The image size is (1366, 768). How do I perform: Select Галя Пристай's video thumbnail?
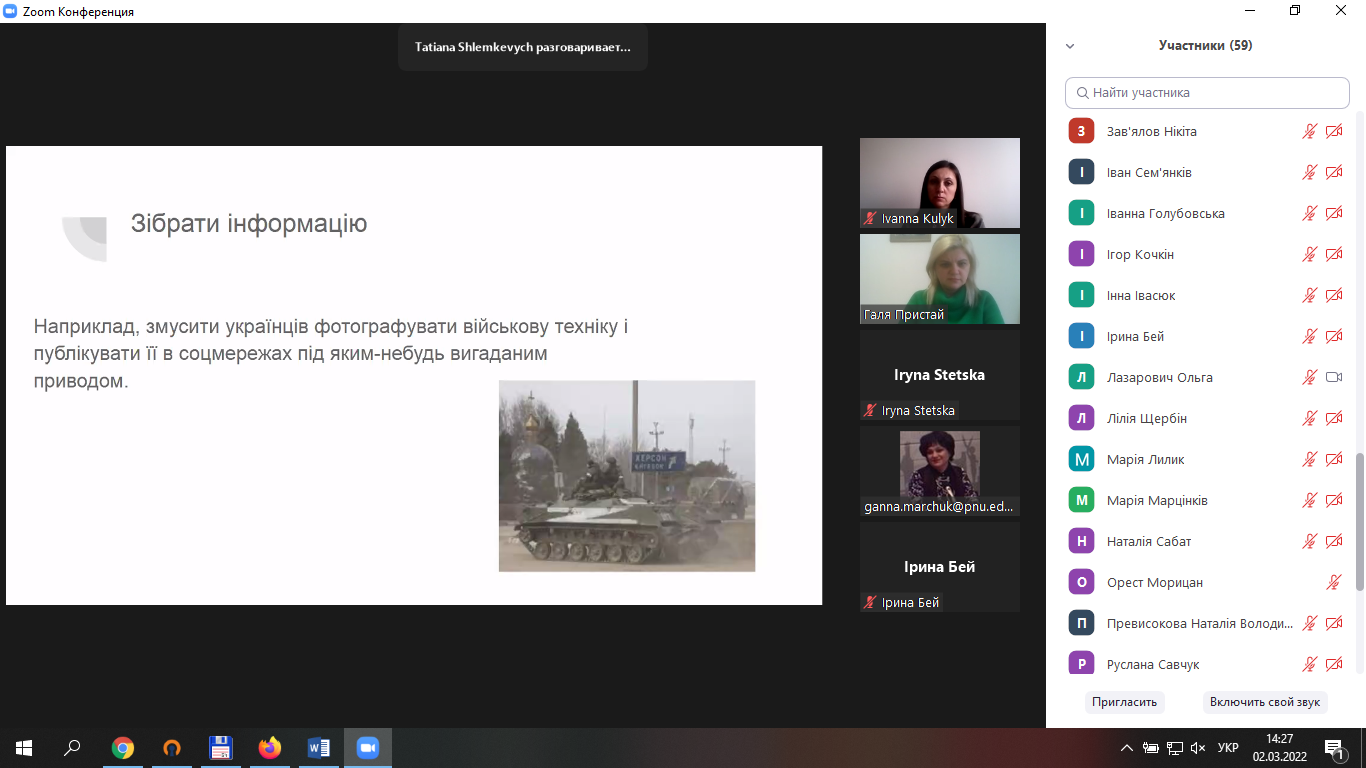click(x=939, y=278)
